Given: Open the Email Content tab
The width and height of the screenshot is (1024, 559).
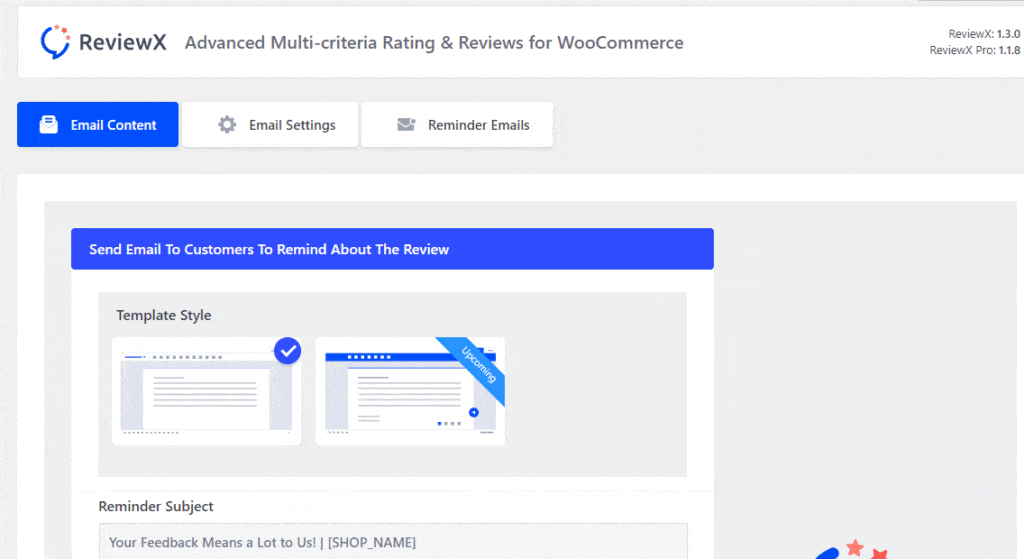Looking at the screenshot, I should (98, 124).
